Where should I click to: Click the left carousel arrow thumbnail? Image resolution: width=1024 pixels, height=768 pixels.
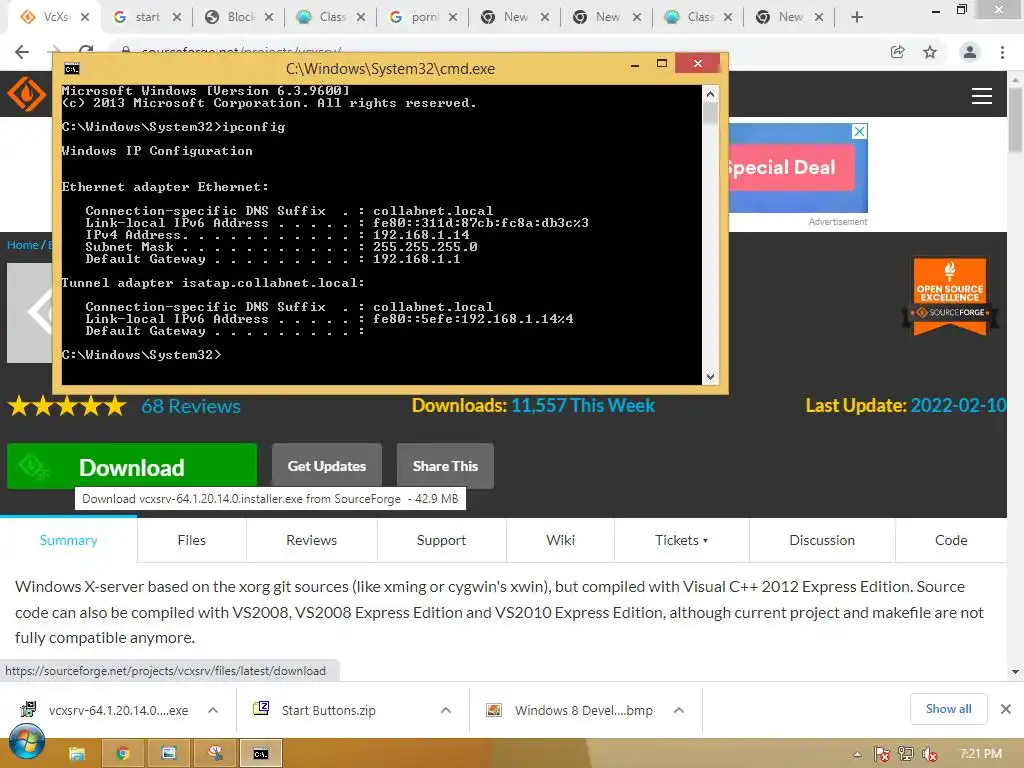click(30, 313)
